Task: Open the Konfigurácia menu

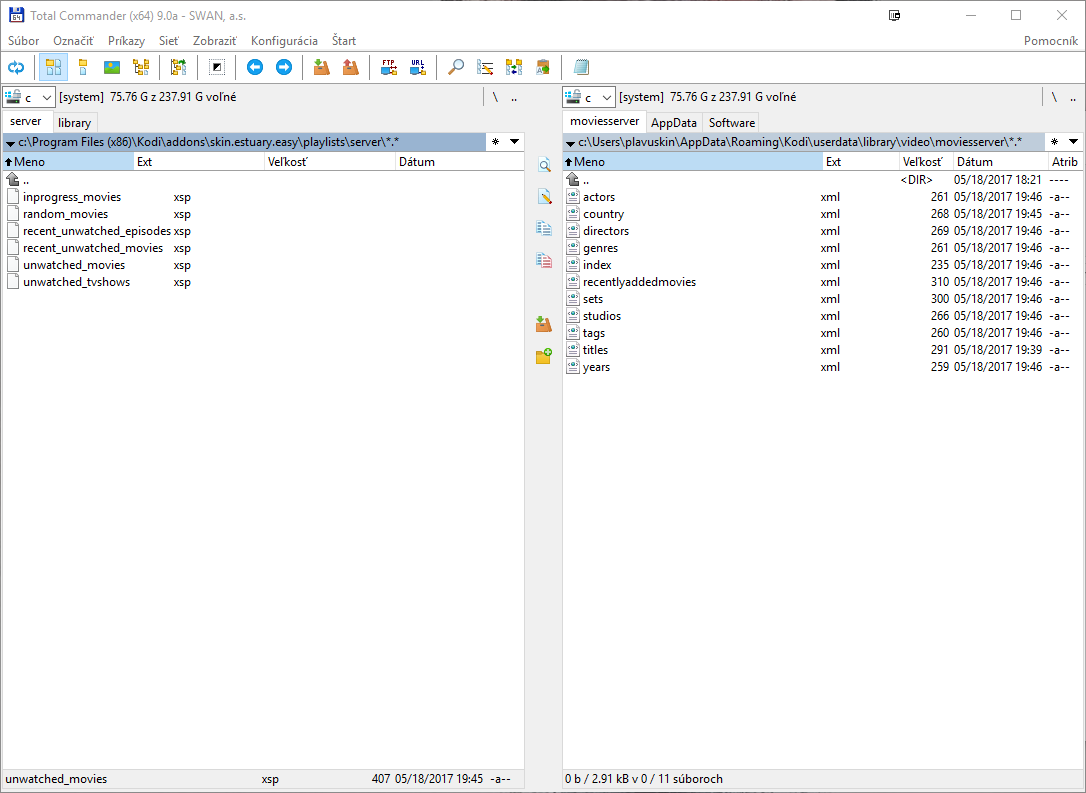Action: [284, 41]
